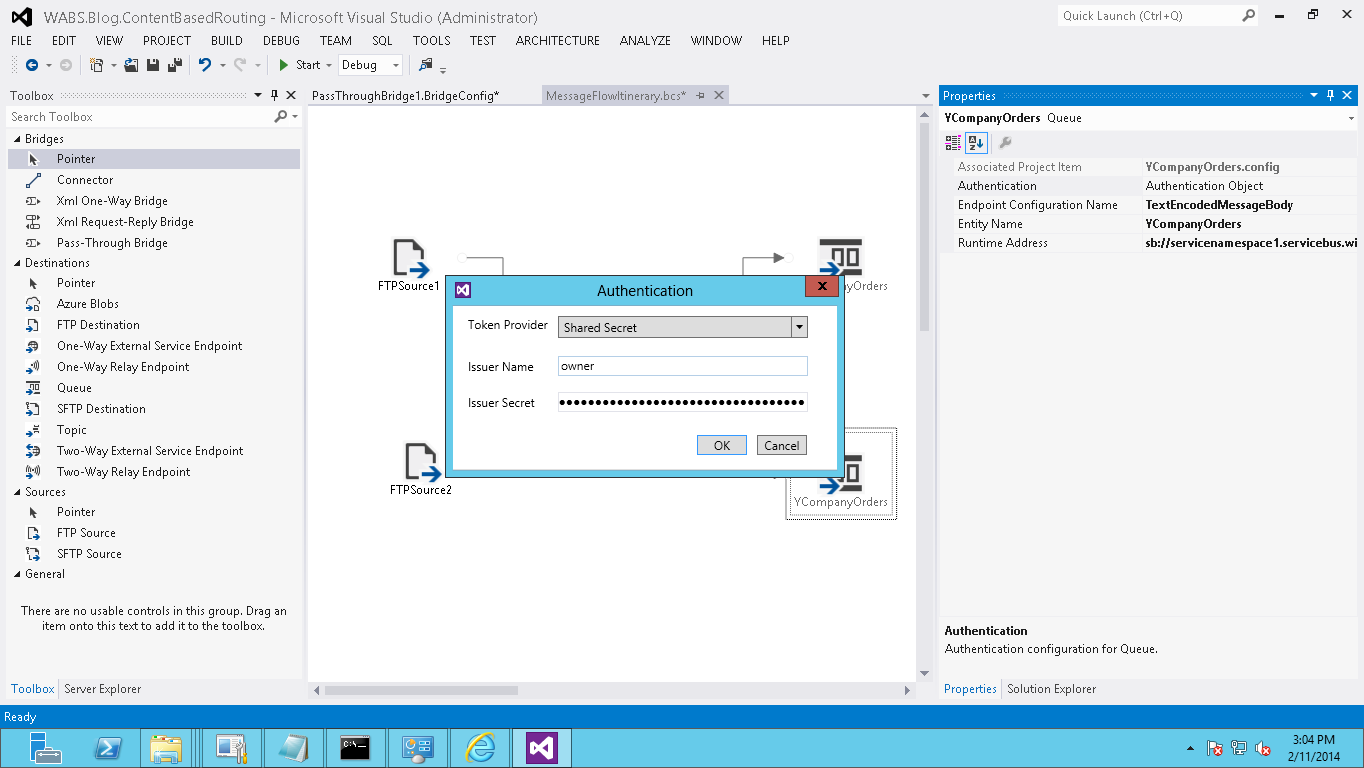Collapse the General toolbox group
This screenshot has width=1364, height=768.
(17, 574)
